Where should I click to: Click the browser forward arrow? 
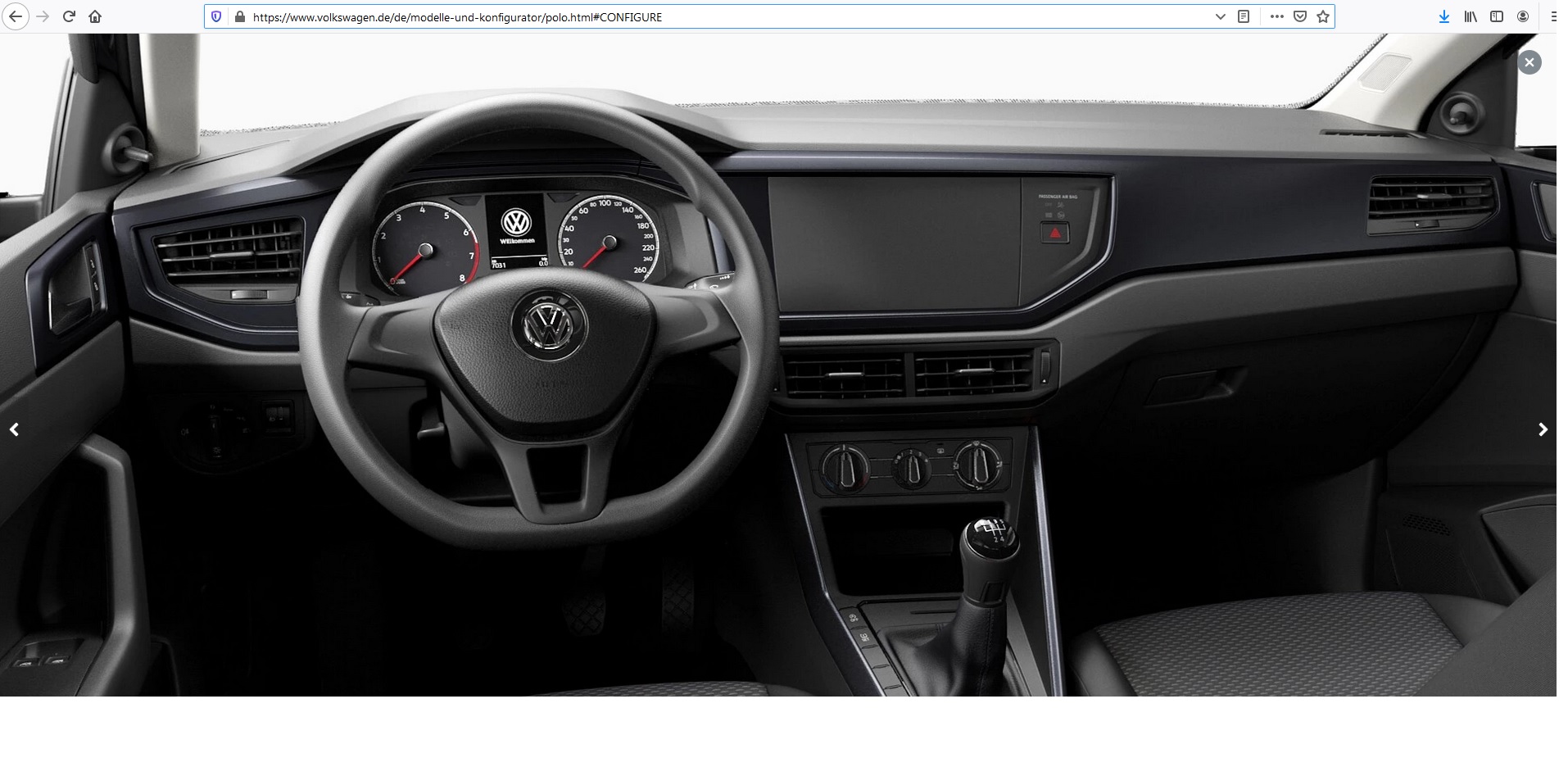43,16
